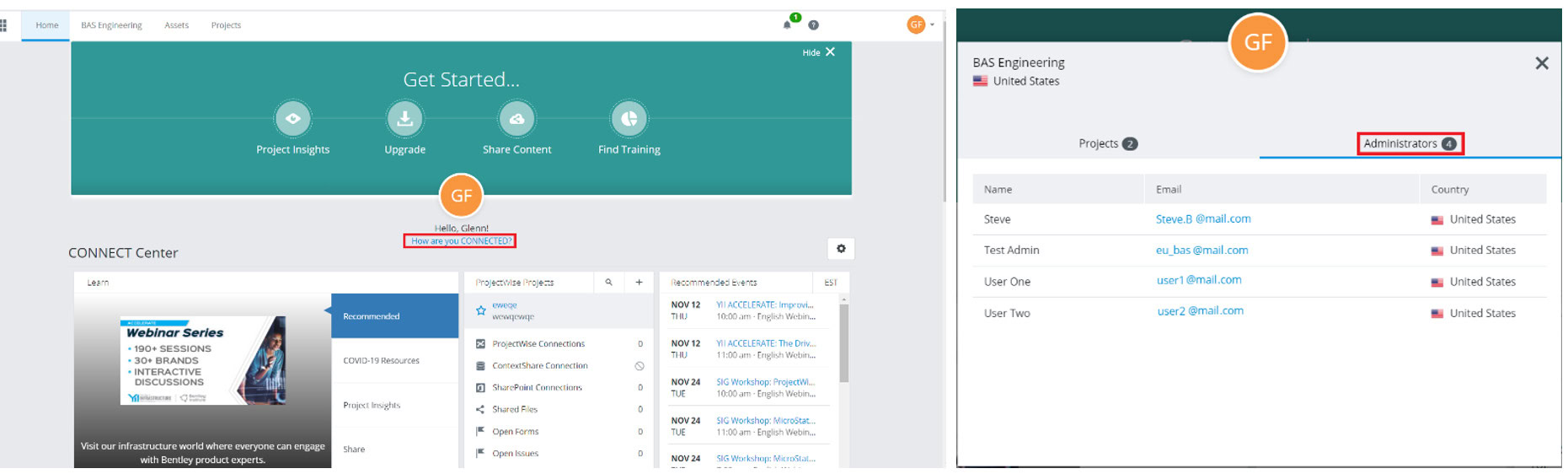
Task: Expand the GF user profile dropdown
Action: coord(921,24)
